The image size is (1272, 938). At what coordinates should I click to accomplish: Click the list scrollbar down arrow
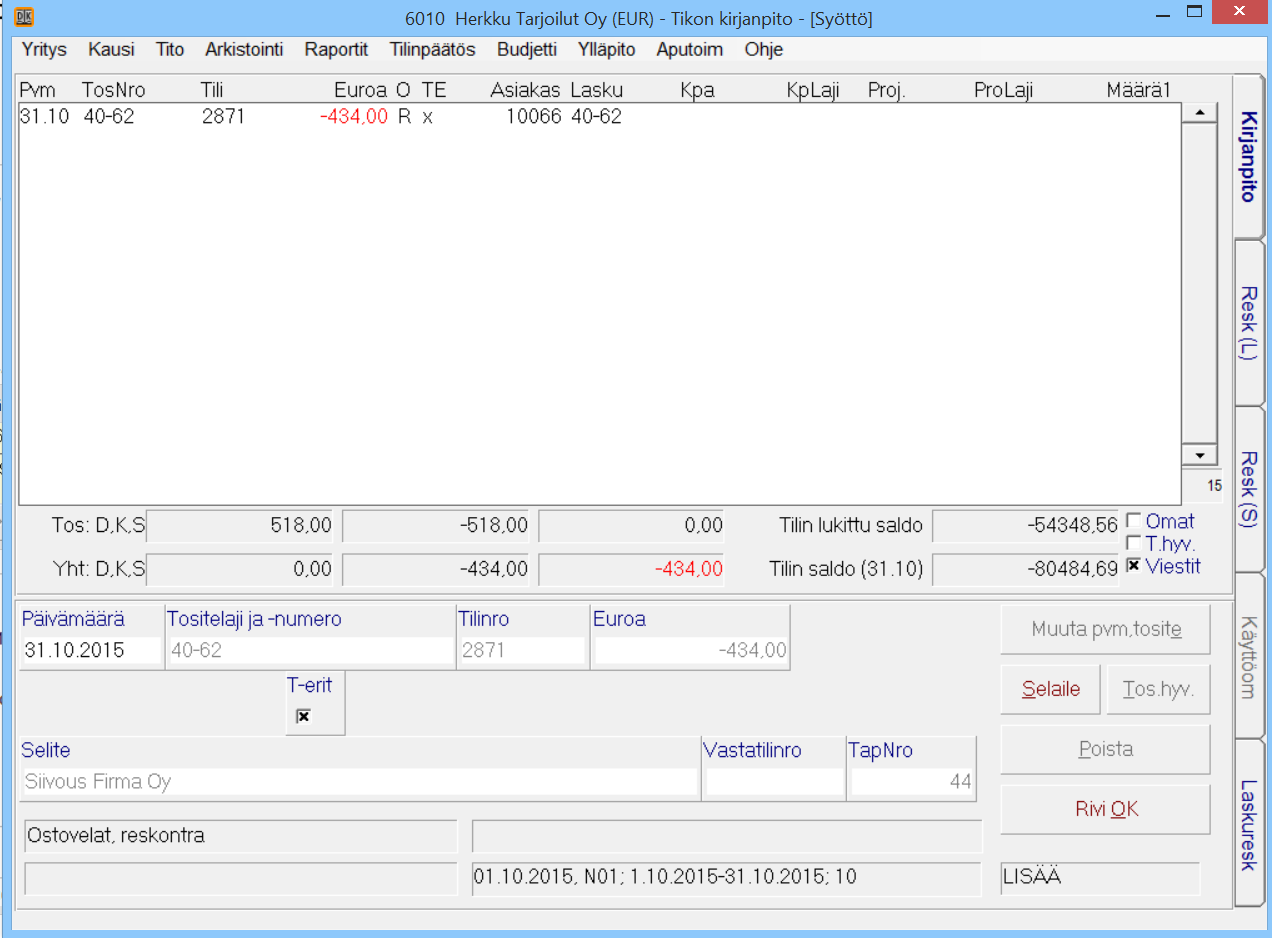pos(1199,455)
